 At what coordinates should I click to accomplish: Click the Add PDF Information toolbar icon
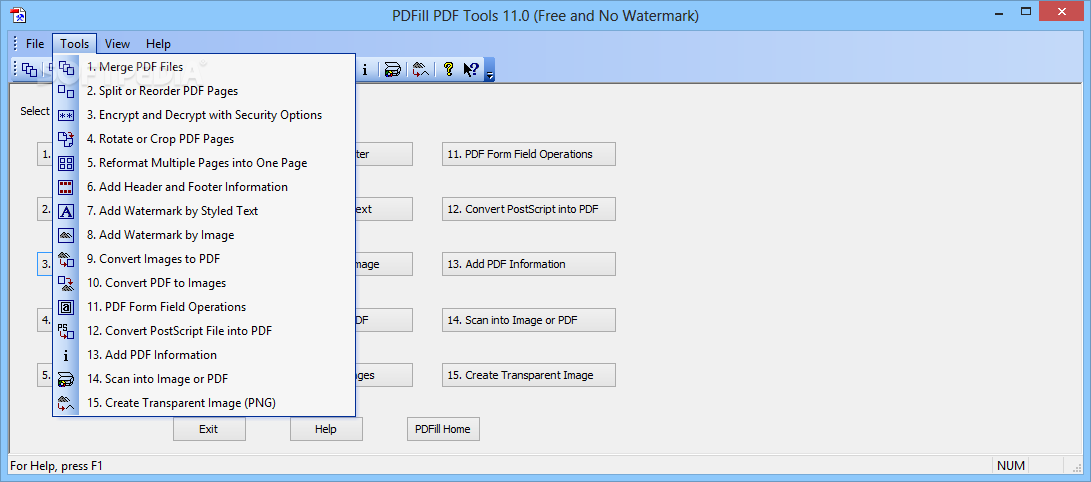(x=365, y=69)
